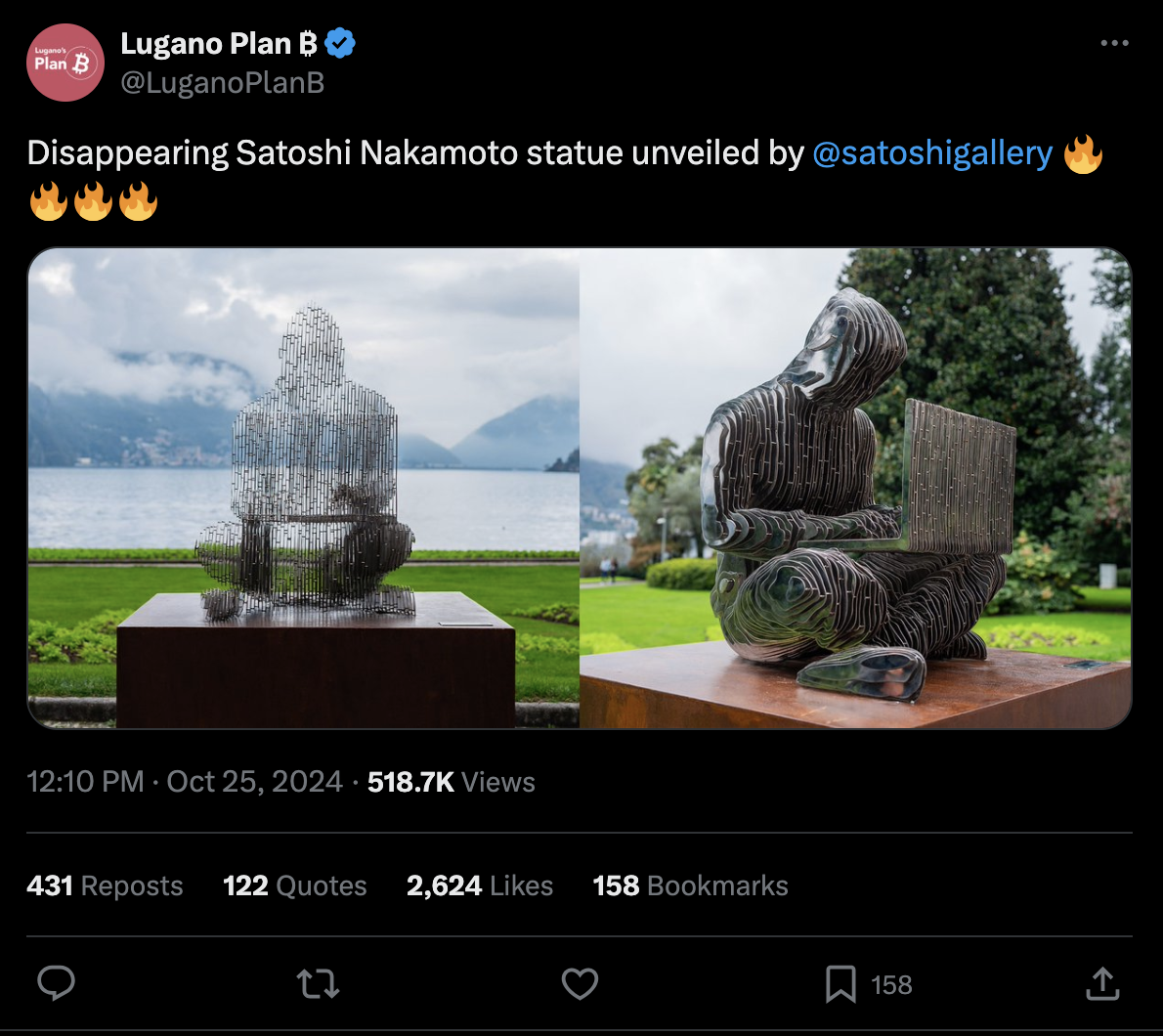Screen dimensions: 1163x1036
Task: Open the tweet options menu with three dots
Action: pos(1115,42)
